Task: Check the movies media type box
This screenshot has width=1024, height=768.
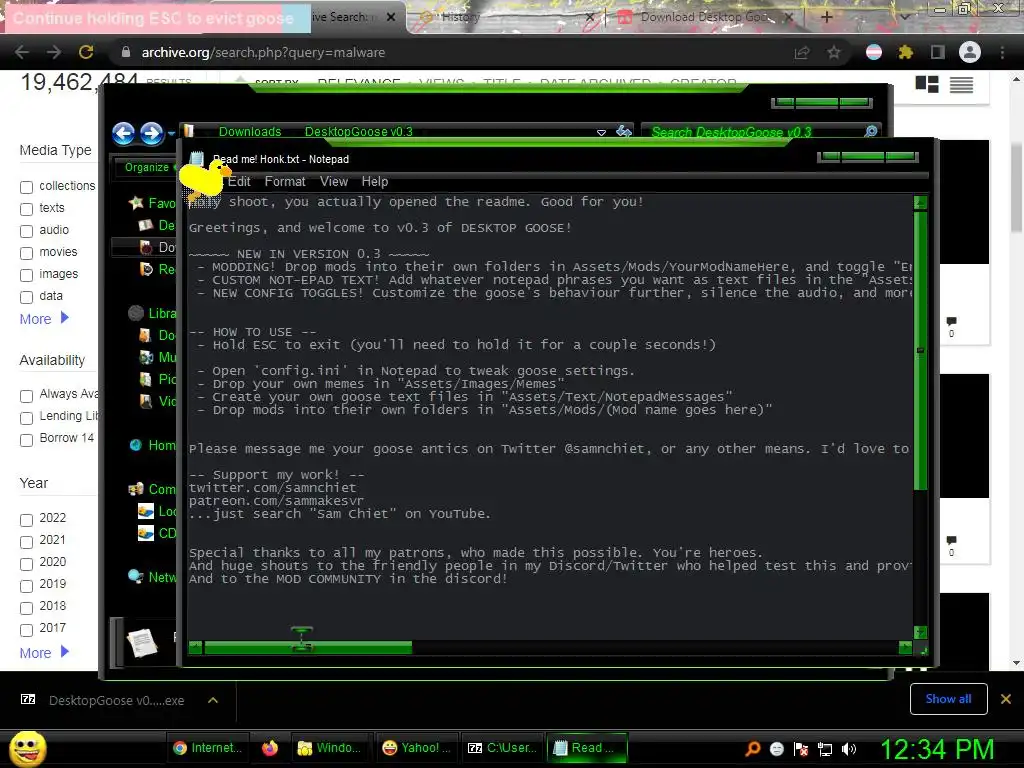Action: 26,253
